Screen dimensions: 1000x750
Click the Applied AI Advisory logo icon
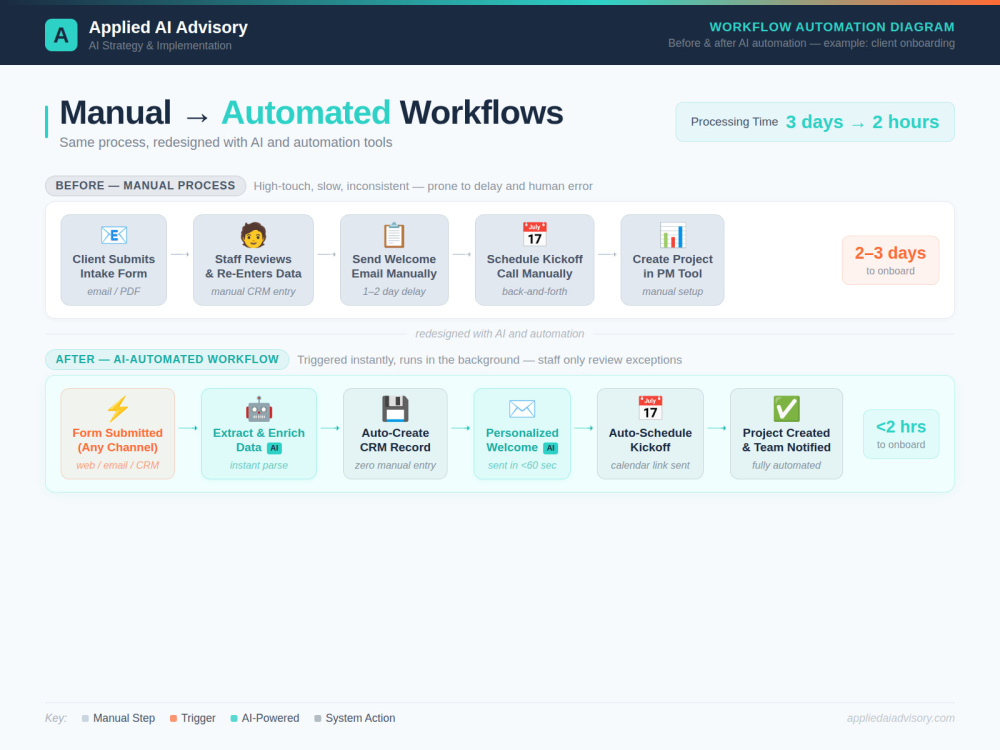click(x=61, y=34)
